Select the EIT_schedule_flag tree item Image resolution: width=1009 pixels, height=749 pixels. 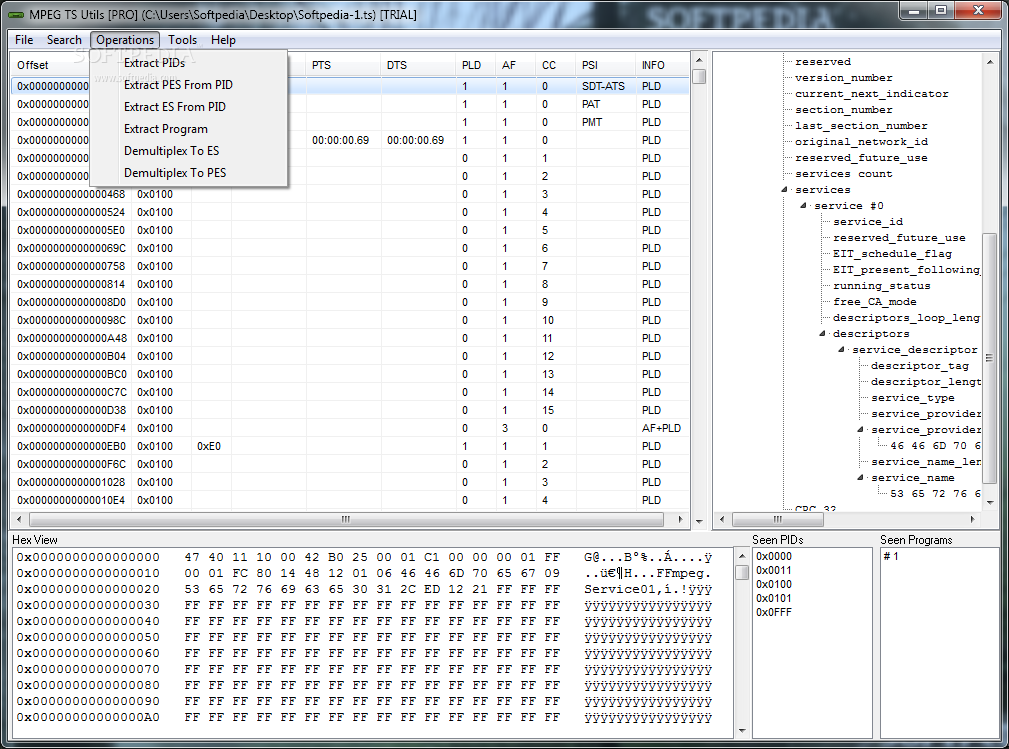tap(892, 254)
